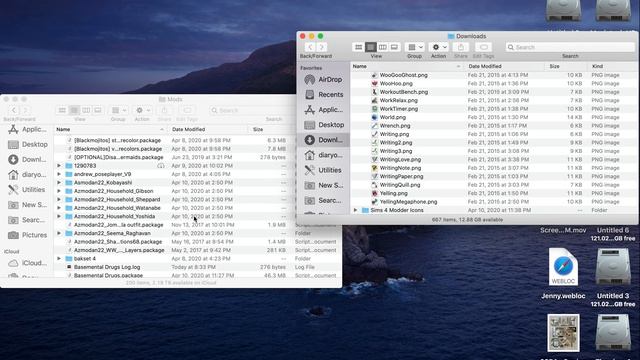Select WorkoutBench.png file
The image size is (640, 360).
(404, 92)
